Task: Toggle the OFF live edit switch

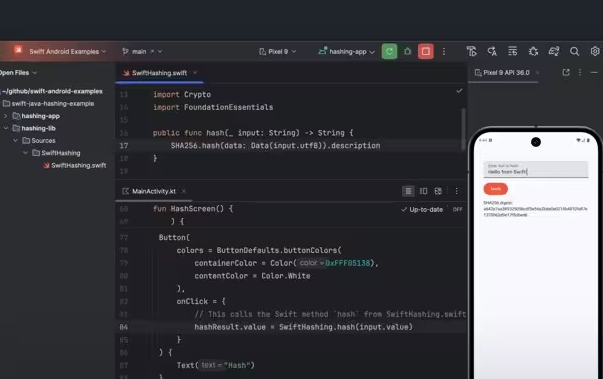Action: point(457,209)
